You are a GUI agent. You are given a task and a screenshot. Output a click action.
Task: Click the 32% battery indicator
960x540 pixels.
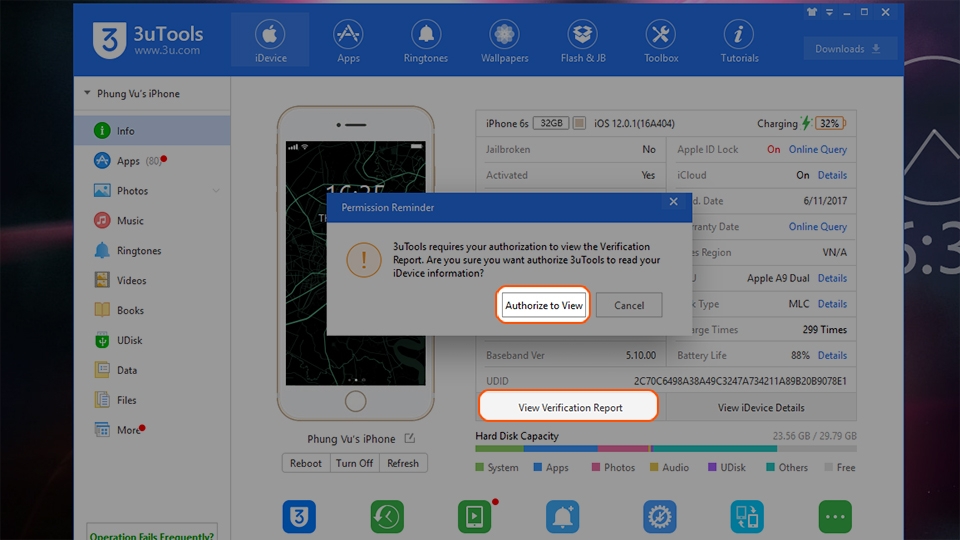pyautogui.click(x=830, y=123)
